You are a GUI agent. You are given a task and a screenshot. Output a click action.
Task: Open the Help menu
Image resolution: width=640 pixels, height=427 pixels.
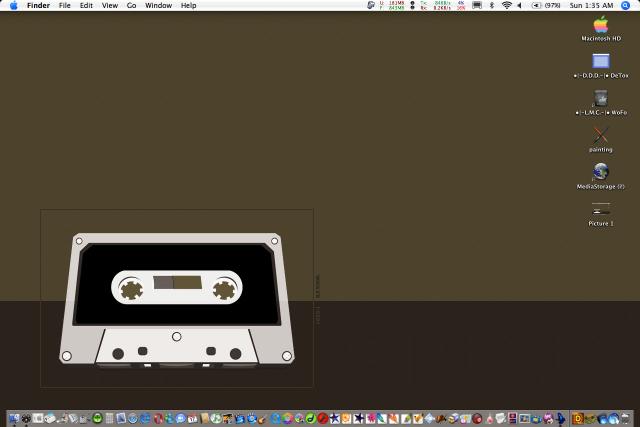click(x=189, y=5)
